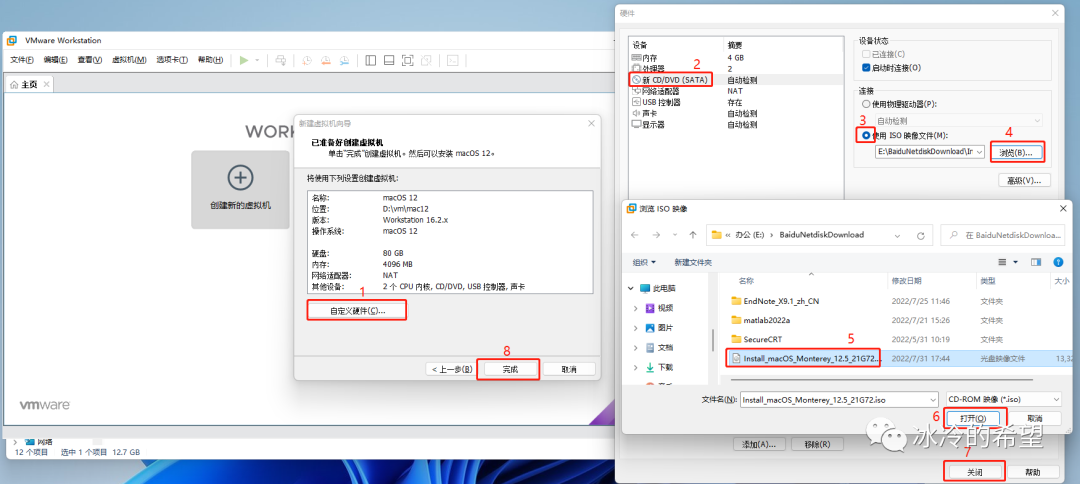Click 取消 button in new VM wizard

point(569,369)
